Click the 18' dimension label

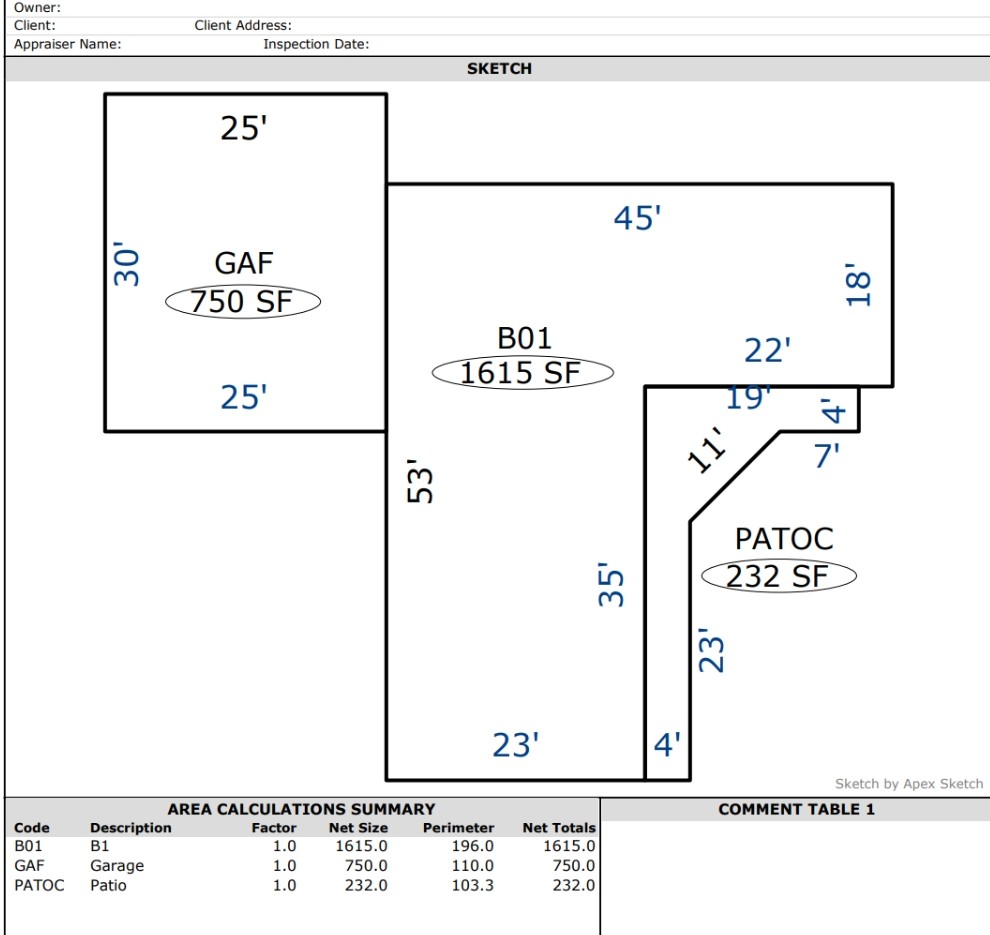point(859,285)
